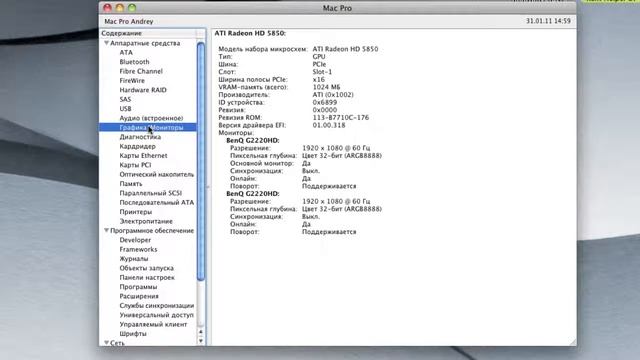Open Hardware RAID information
This screenshot has height=360, width=640.
click(143, 90)
